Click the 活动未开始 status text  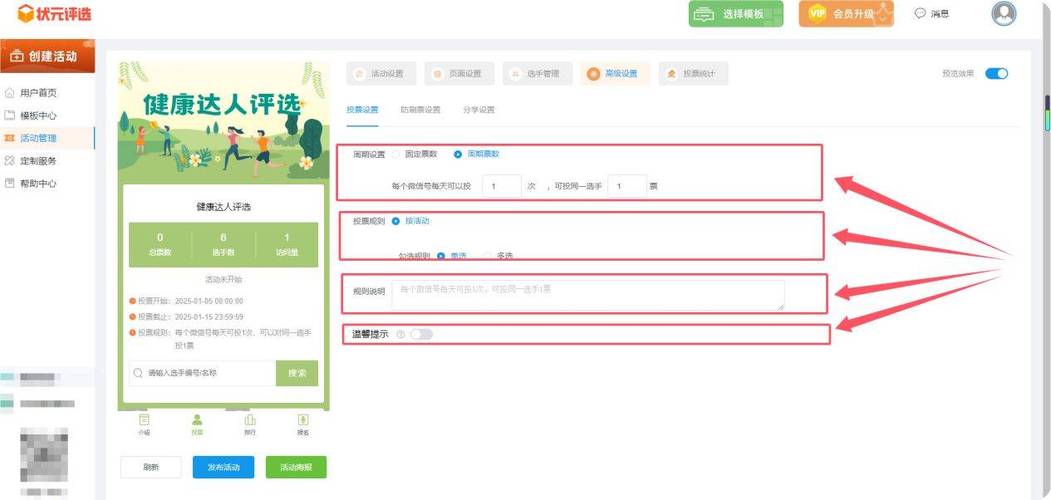coord(223,279)
